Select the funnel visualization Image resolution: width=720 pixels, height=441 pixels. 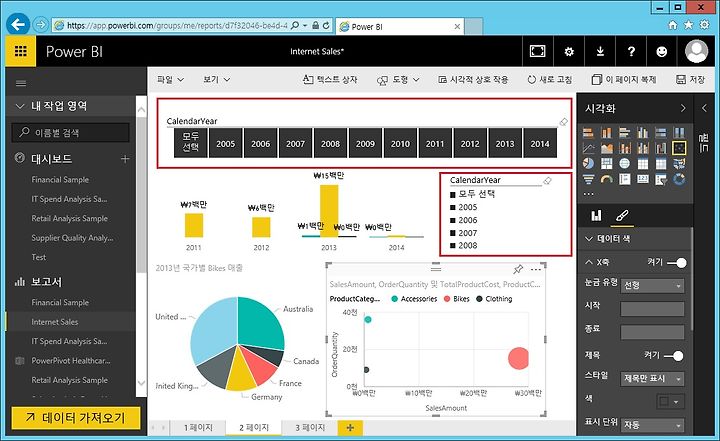(x=588, y=179)
